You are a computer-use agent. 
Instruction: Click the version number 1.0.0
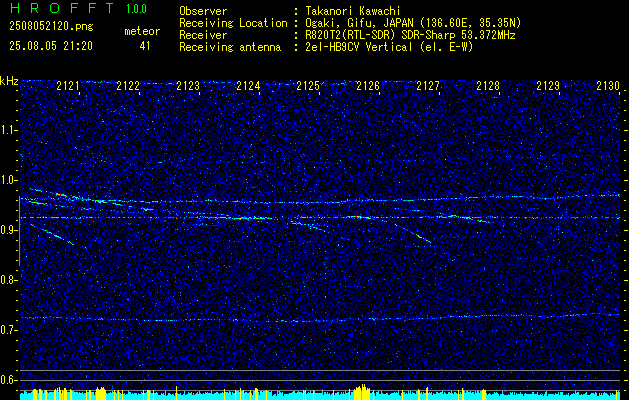136,9
